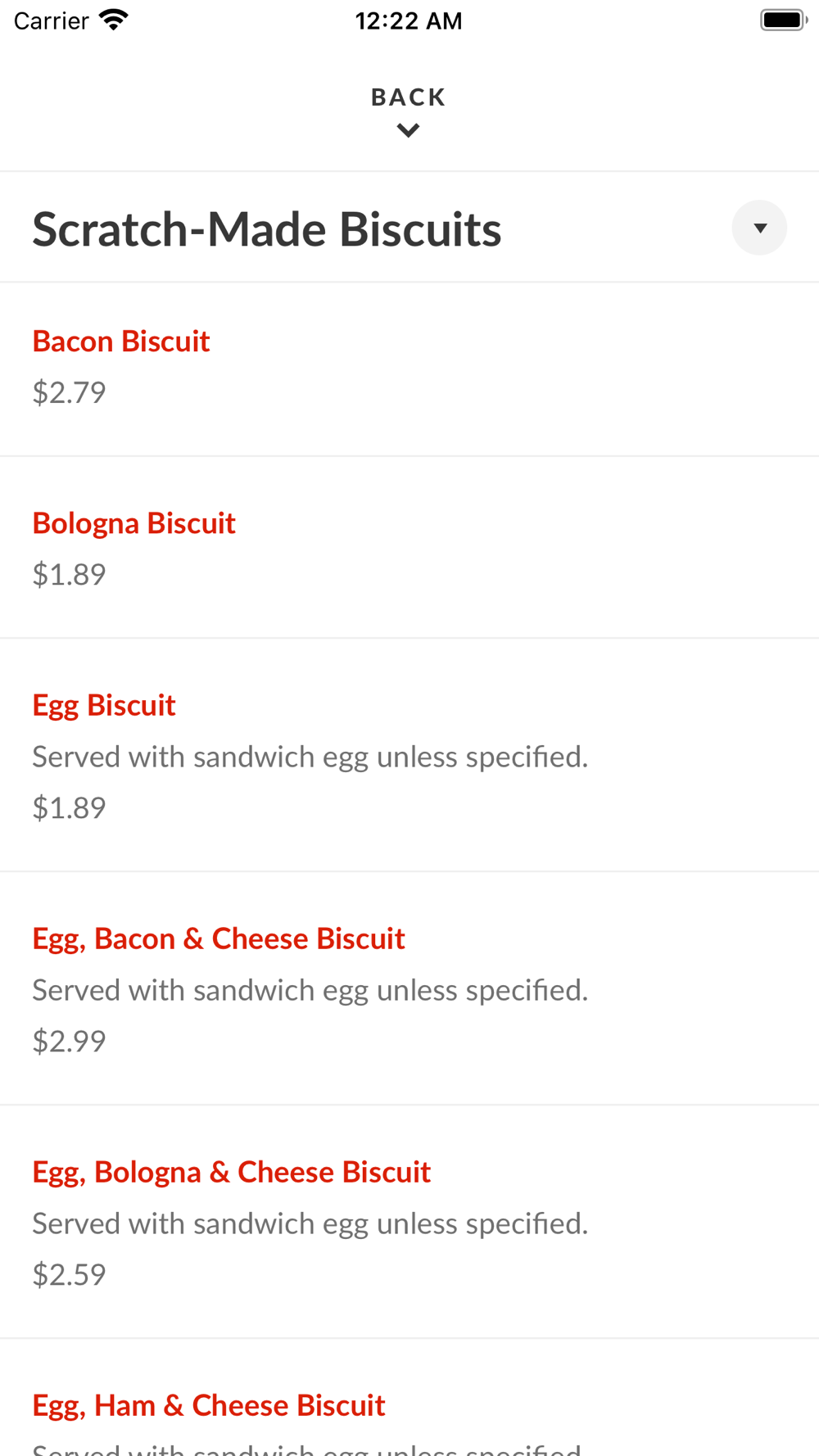Click the $2.99 price
The height and width of the screenshot is (1456, 819).
click(69, 1041)
